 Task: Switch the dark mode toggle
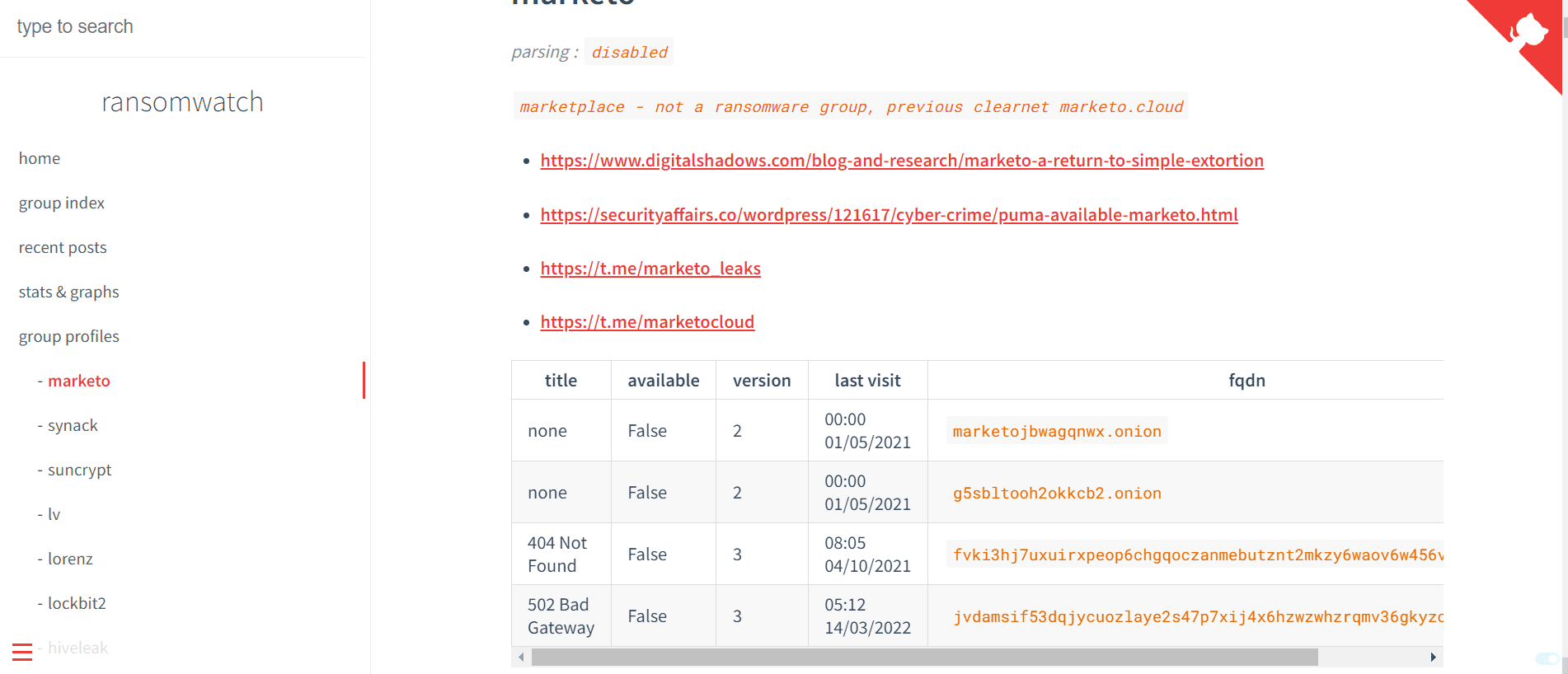click(1547, 658)
